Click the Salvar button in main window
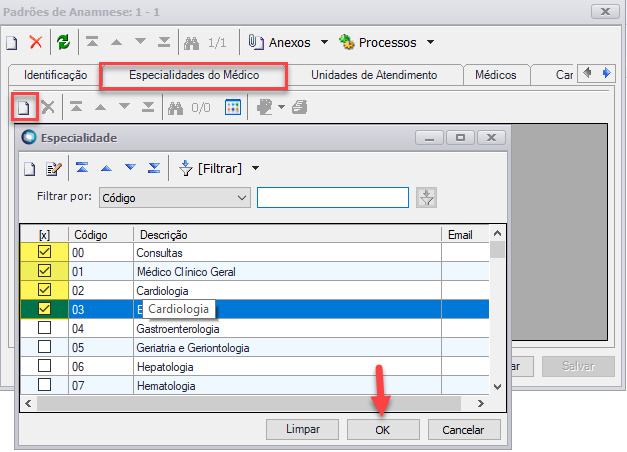This screenshot has width=627, height=452. tap(578, 366)
